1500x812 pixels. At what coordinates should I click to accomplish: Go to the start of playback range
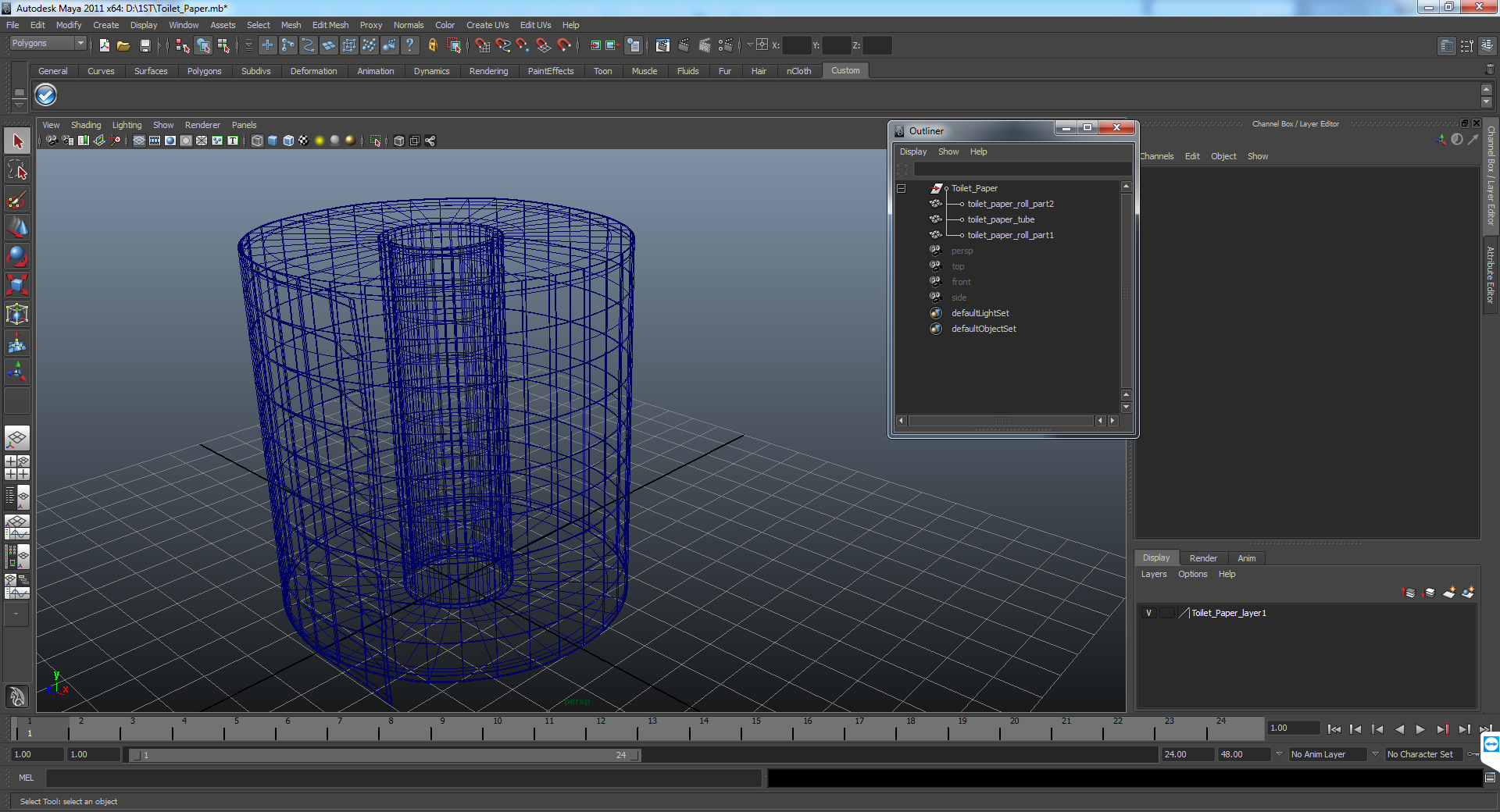click(1334, 729)
